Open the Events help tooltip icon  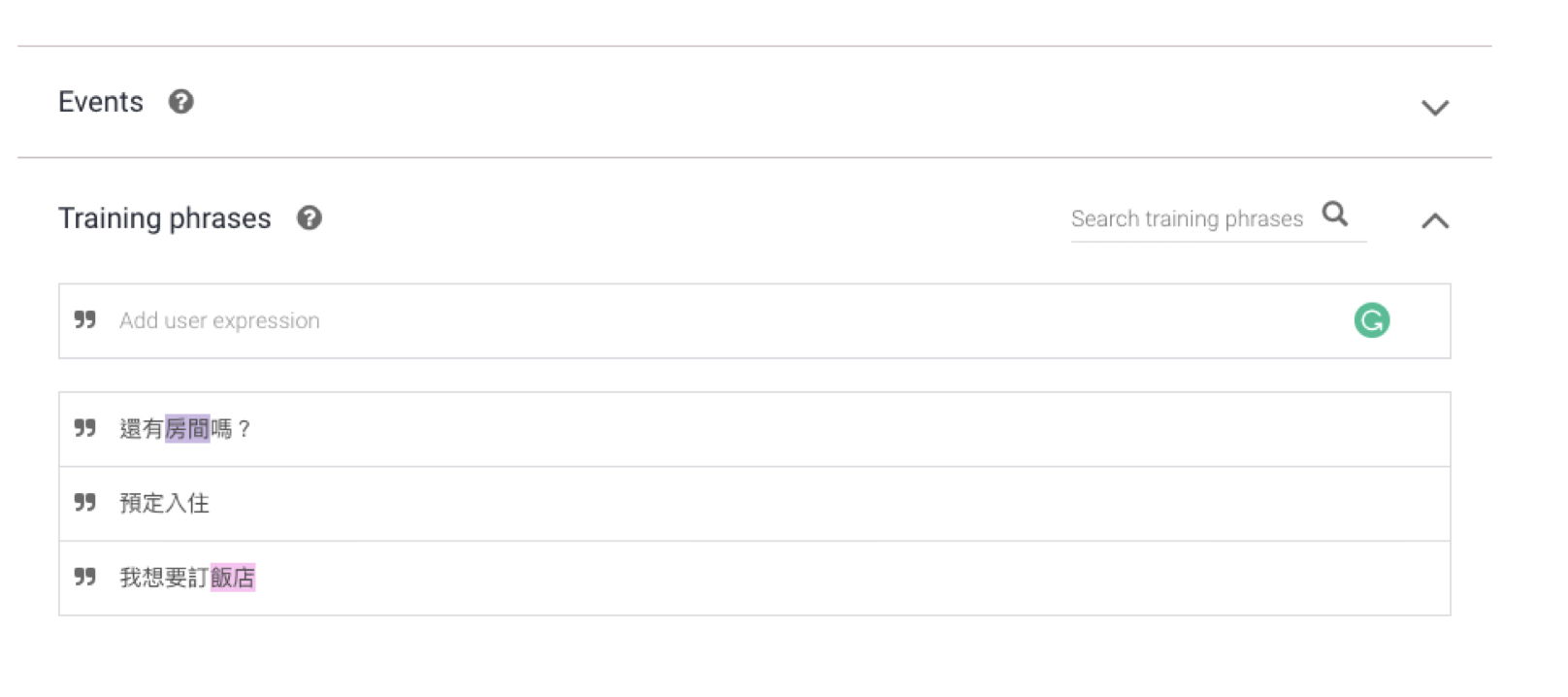[180, 102]
